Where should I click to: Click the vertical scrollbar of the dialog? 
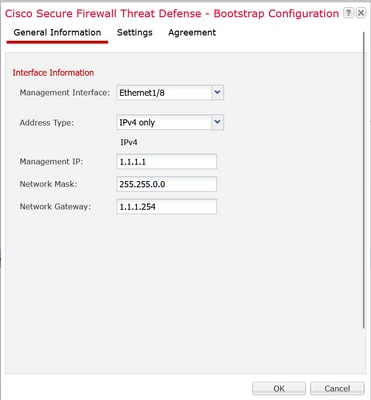(364, 180)
